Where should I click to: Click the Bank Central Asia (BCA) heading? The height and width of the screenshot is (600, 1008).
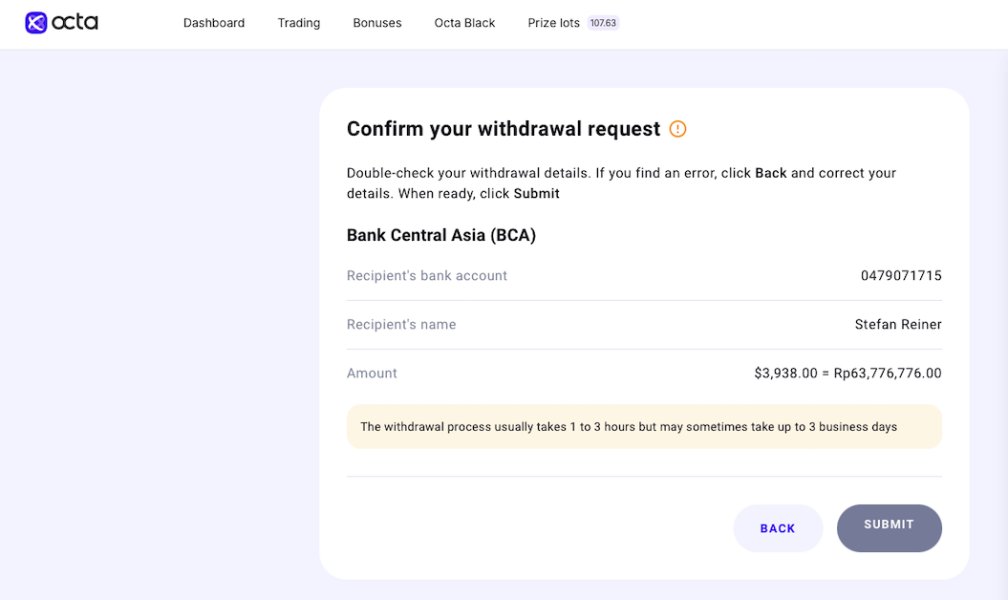pyautogui.click(x=441, y=236)
